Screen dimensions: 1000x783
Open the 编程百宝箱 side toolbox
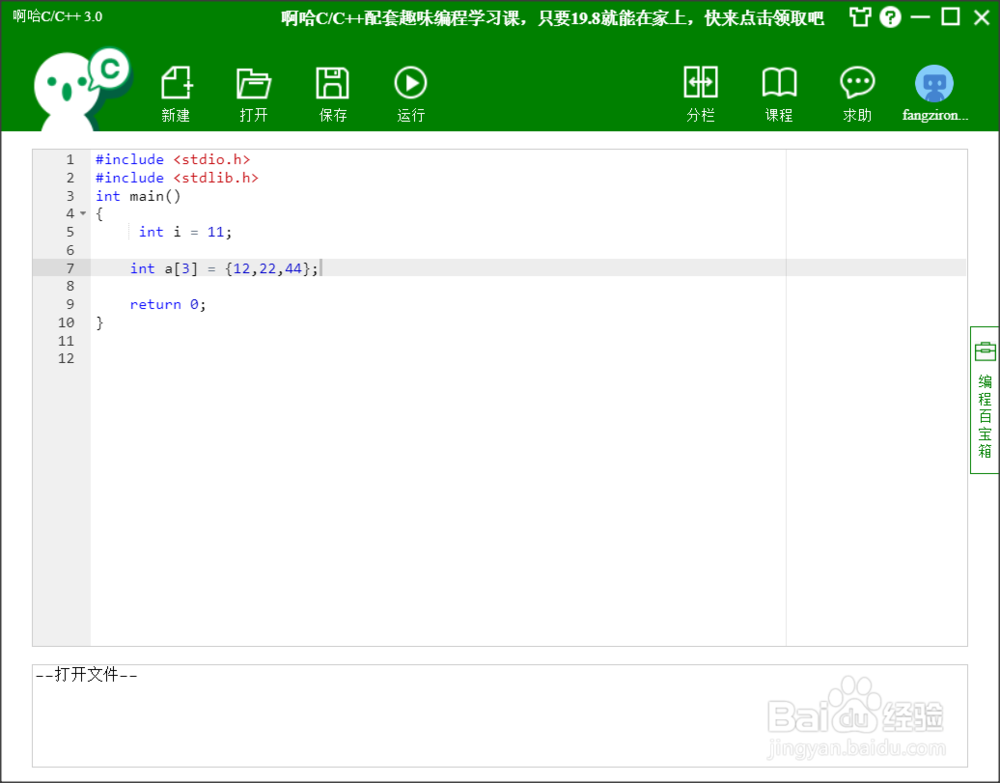tap(985, 400)
